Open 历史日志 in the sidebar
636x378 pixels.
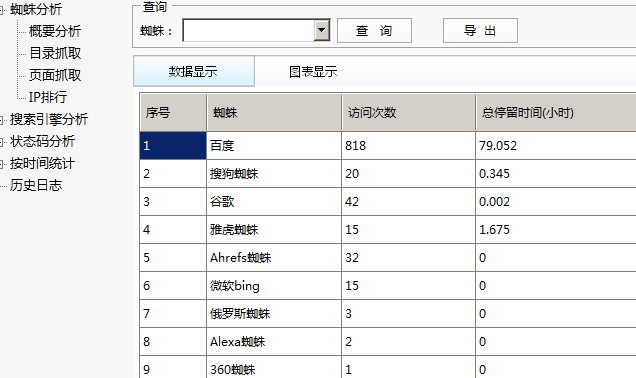(36, 185)
